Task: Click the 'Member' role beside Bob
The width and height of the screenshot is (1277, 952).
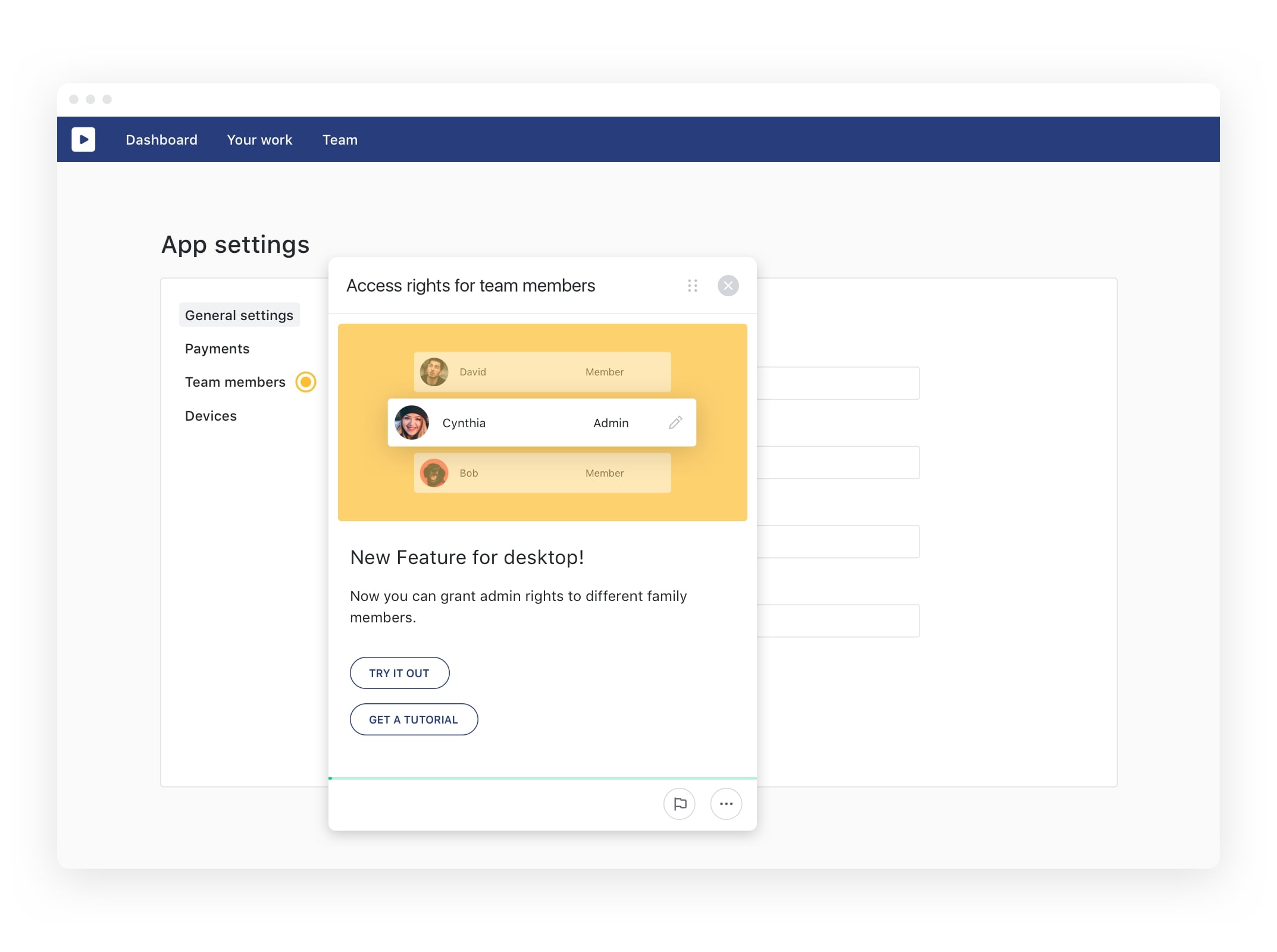Action: [x=605, y=473]
